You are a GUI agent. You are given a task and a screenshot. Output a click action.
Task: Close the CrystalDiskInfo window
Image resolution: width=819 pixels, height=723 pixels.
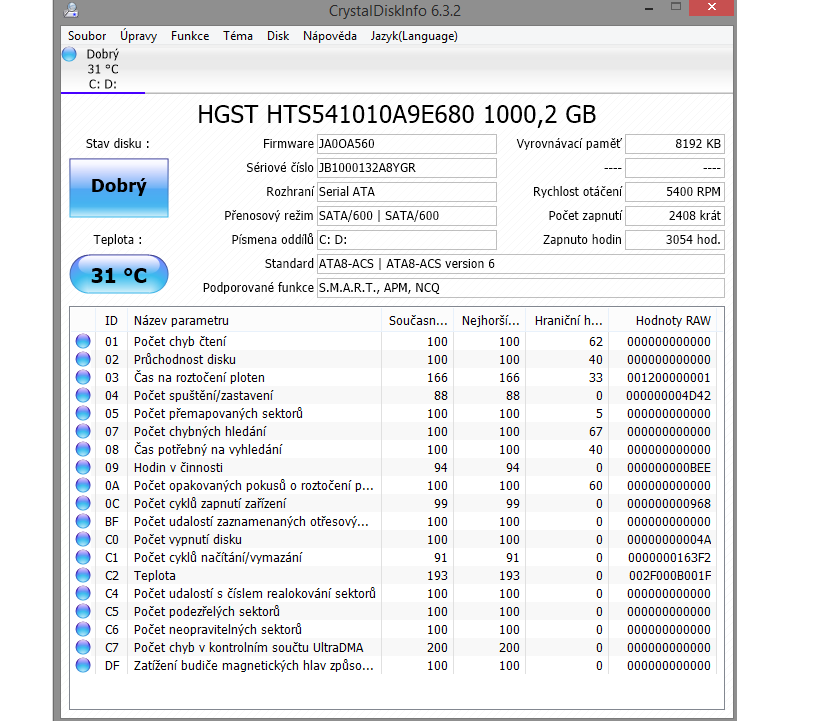(712, 7)
